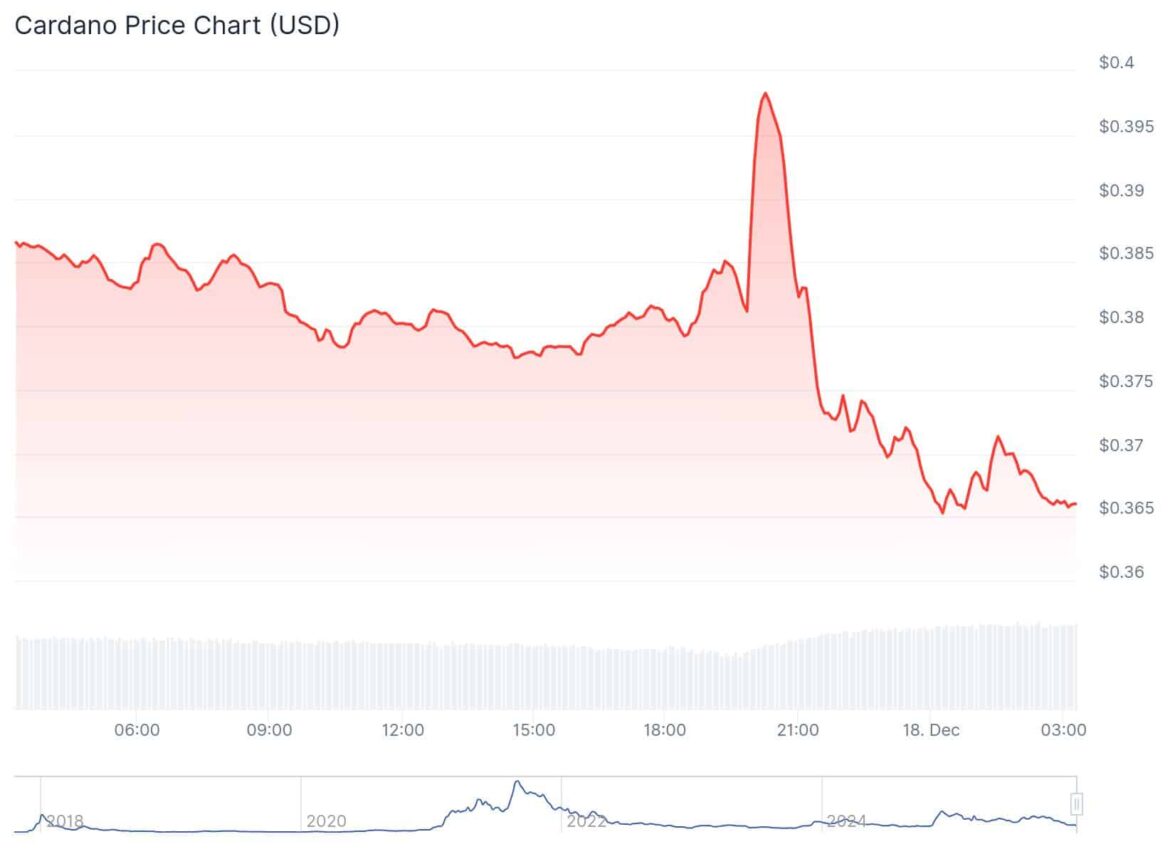Click the highest peak in navigator chart
Screen dimensions: 1170x854
pos(517,782)
